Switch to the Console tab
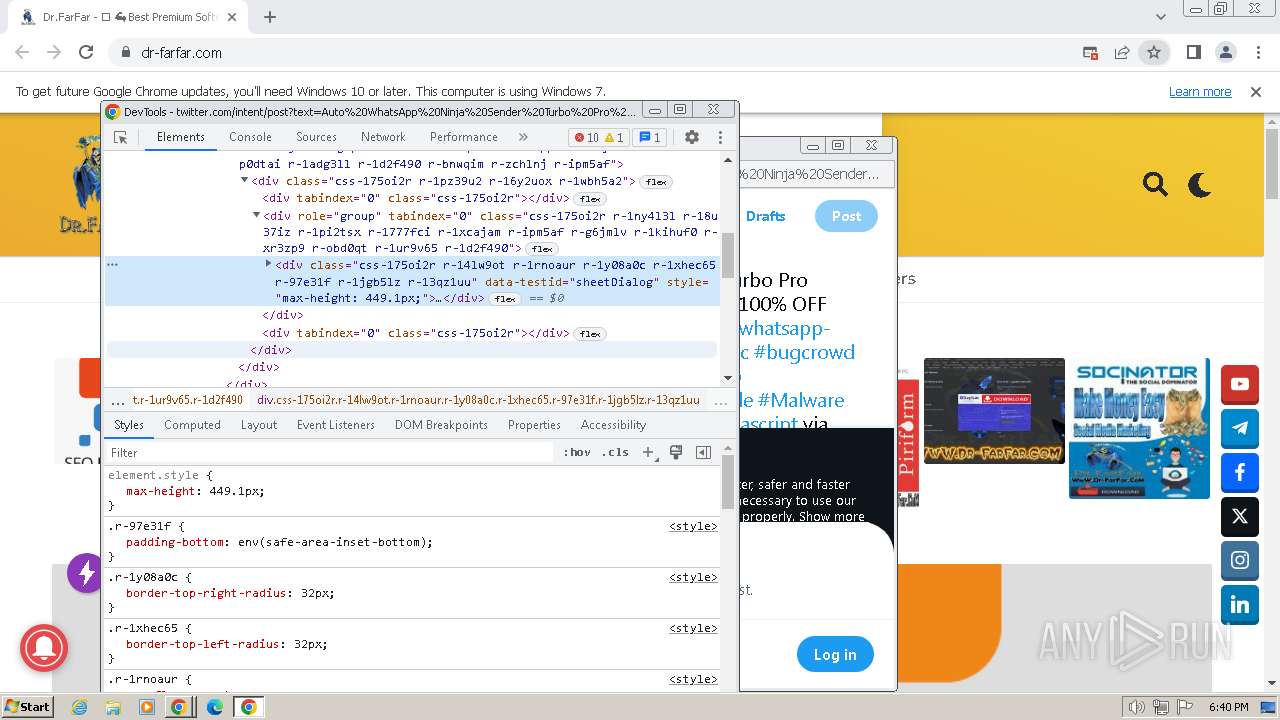Image resolution: width=1280 pixels, height=720 pixels. click(250, 137)
